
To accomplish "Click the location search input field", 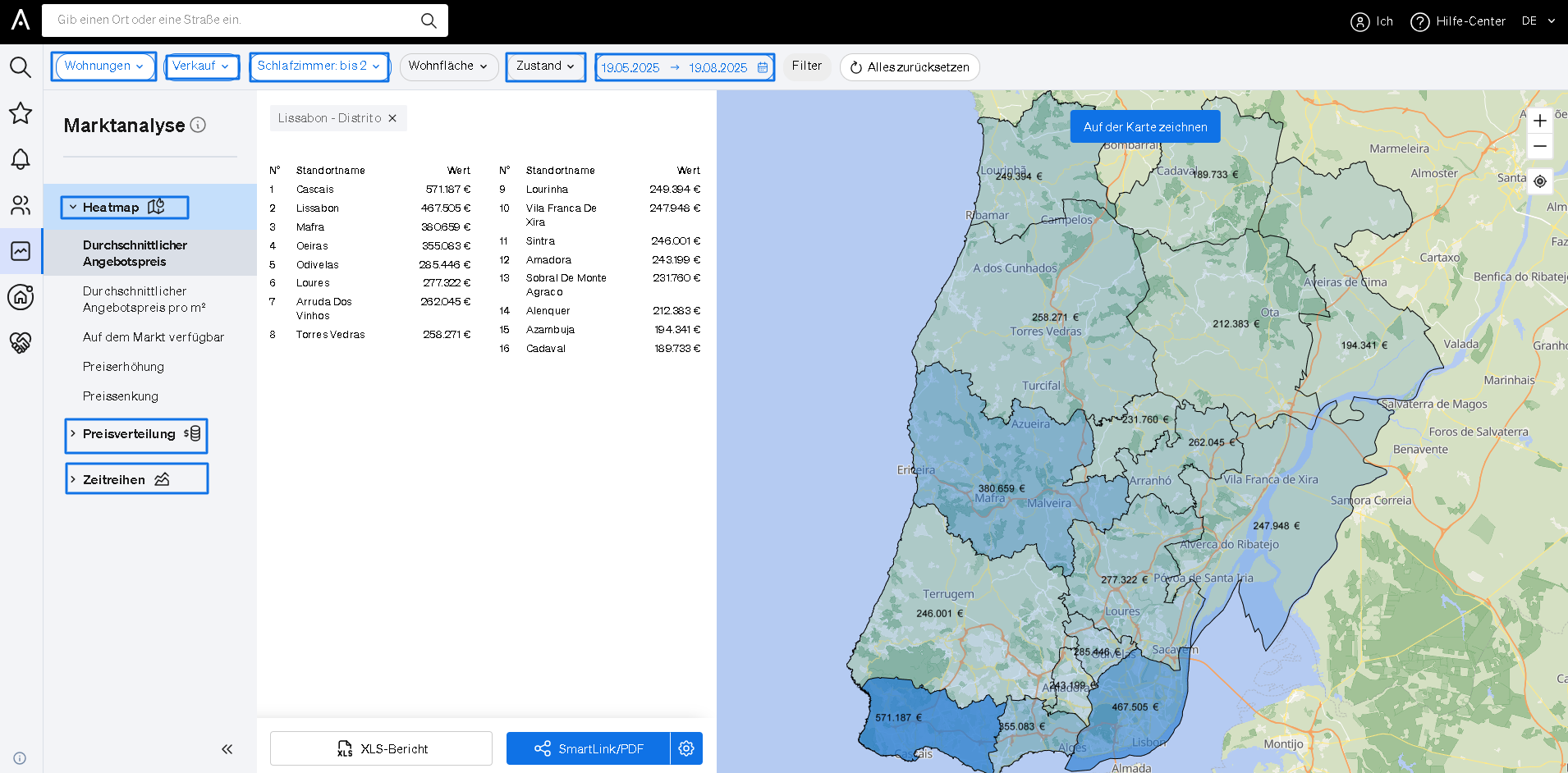I will click(x=234, y=21).
